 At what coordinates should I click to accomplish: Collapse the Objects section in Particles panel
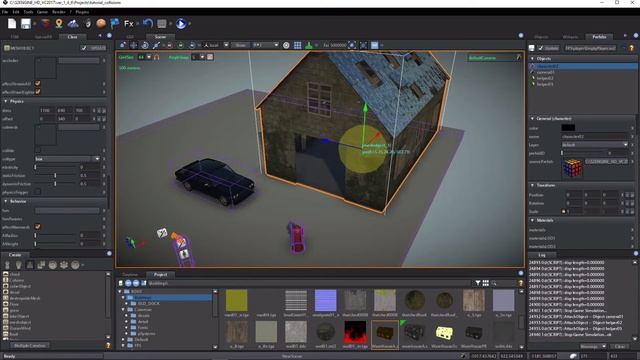[532, 59]
